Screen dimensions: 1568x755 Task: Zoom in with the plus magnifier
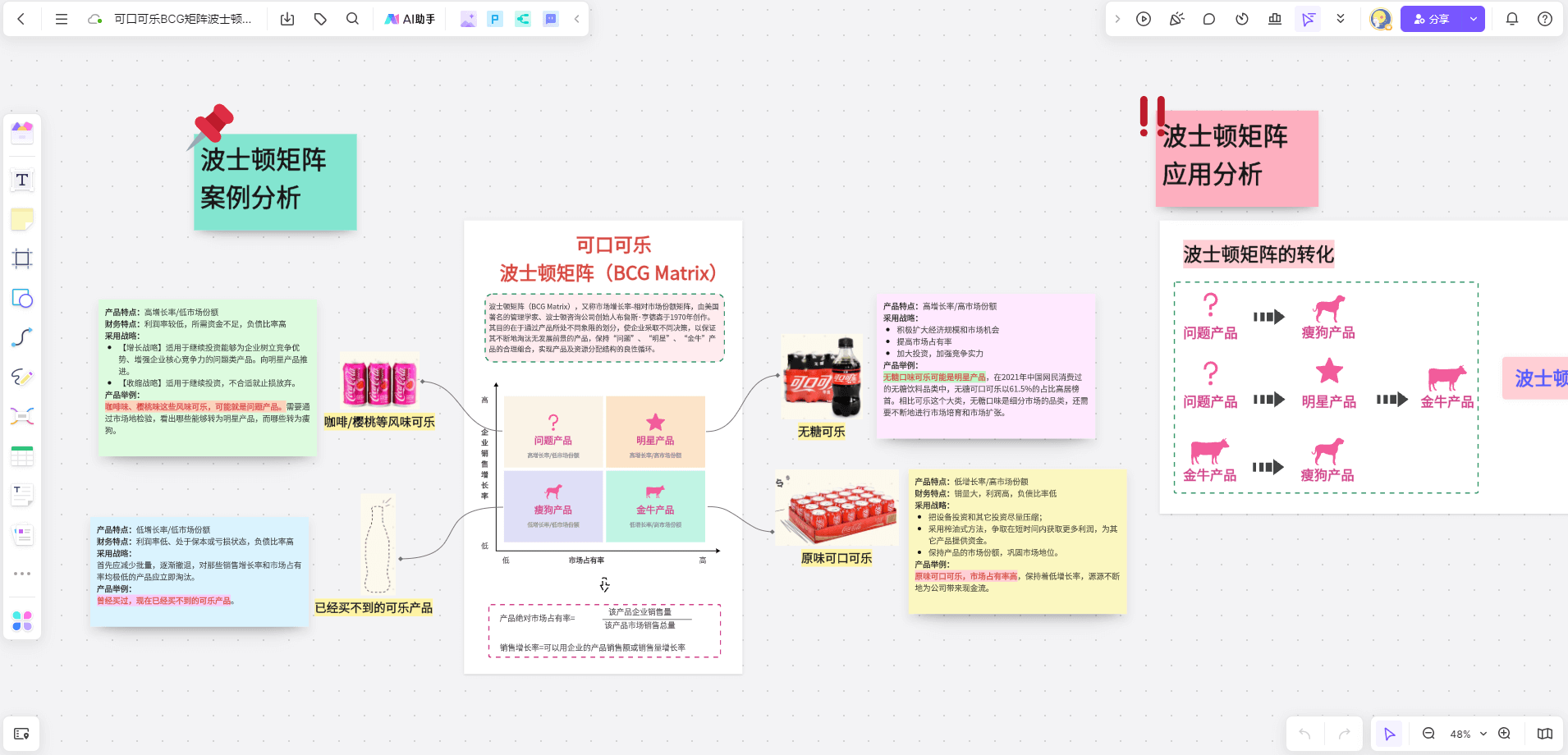pos(1504,734)
